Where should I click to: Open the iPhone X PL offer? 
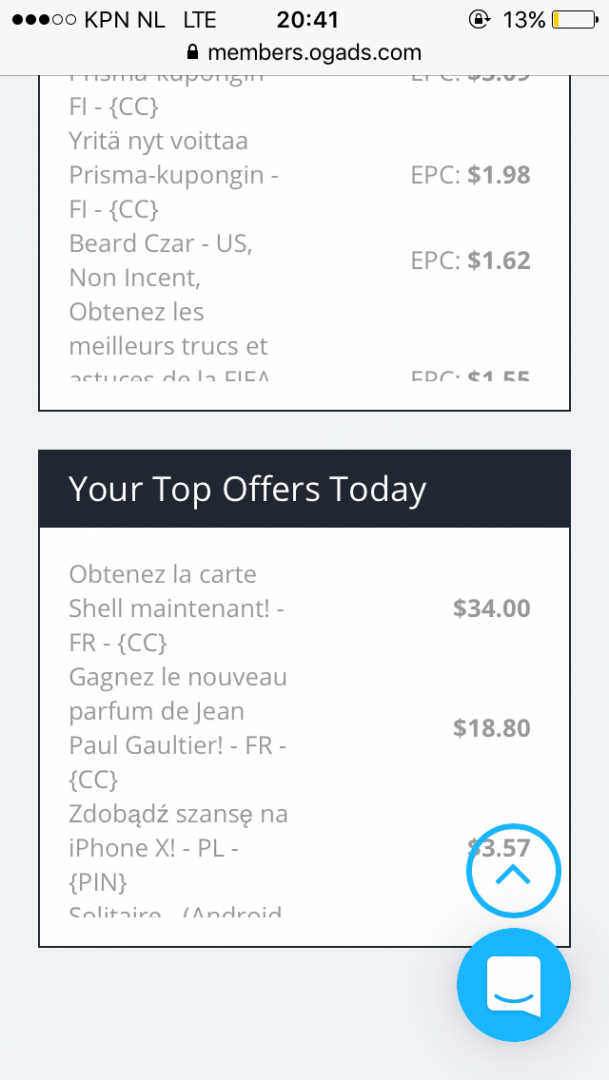(x=177, y=848)
